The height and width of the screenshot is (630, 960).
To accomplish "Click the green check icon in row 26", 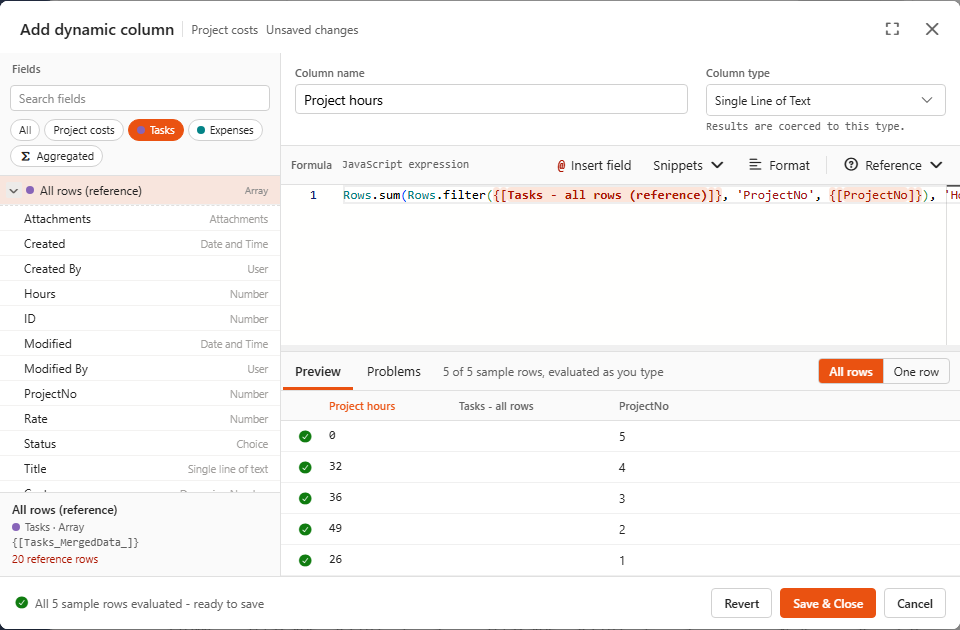I will [305, 560].
